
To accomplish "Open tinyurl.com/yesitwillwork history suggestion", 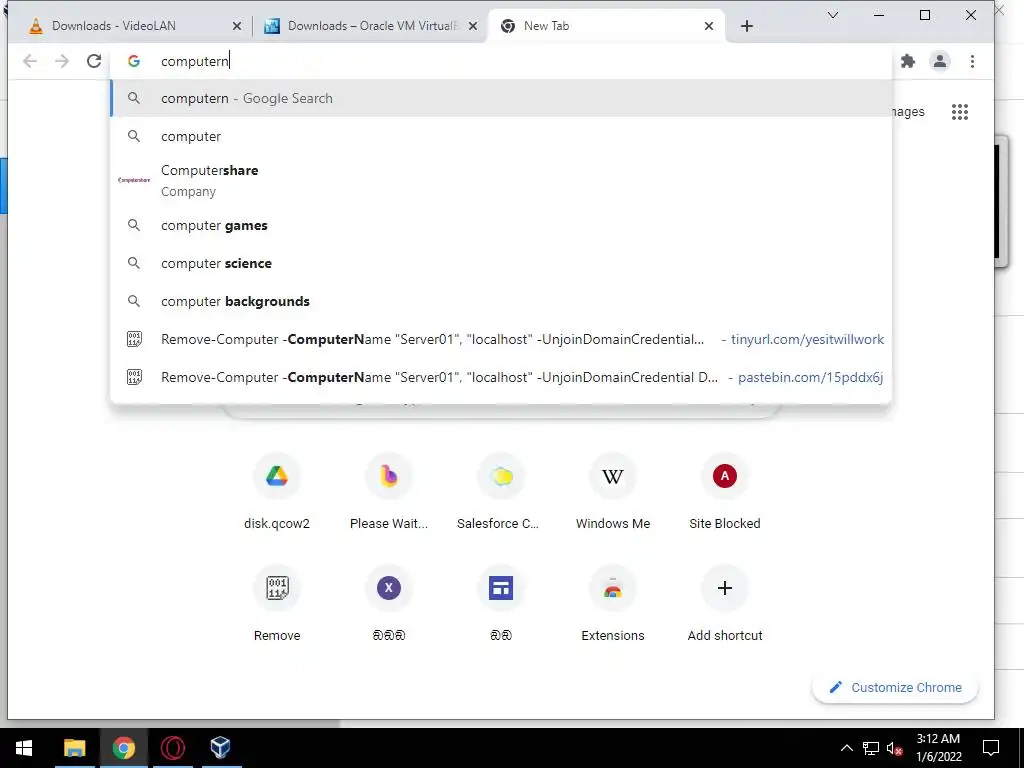I will coord(501,339).
